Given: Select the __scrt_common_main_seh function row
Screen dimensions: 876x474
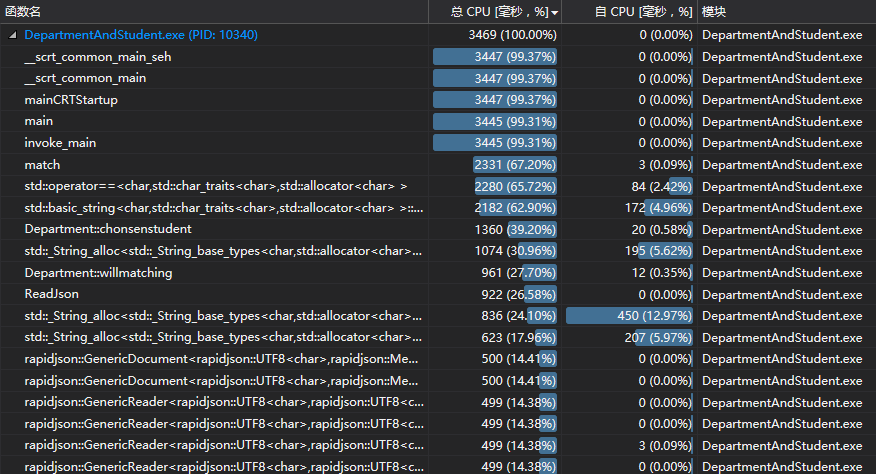Looking at the screenshot, I should tap(438, 56).
